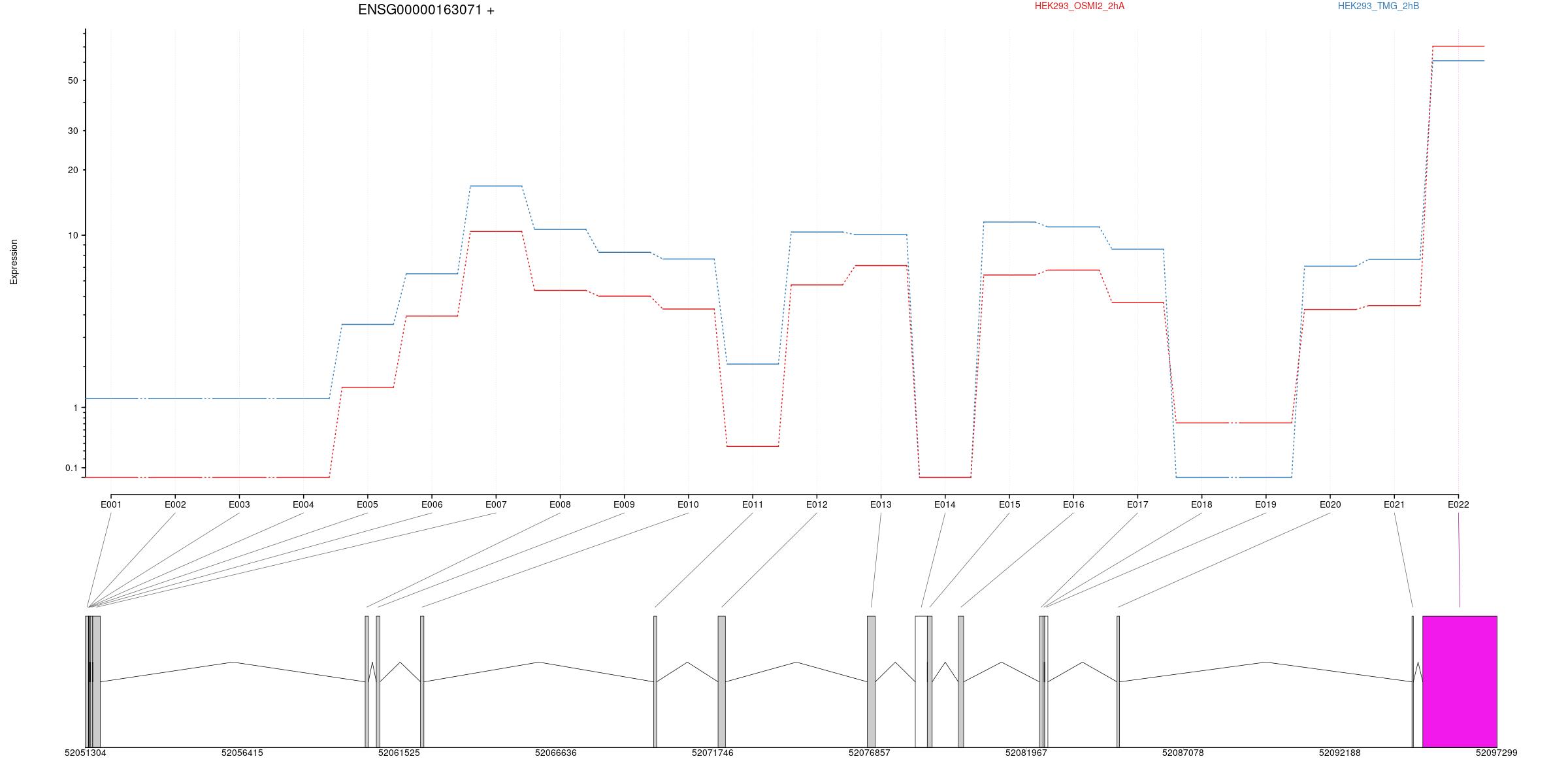Click genomic coordinate 52066636

tap(556, 753)
